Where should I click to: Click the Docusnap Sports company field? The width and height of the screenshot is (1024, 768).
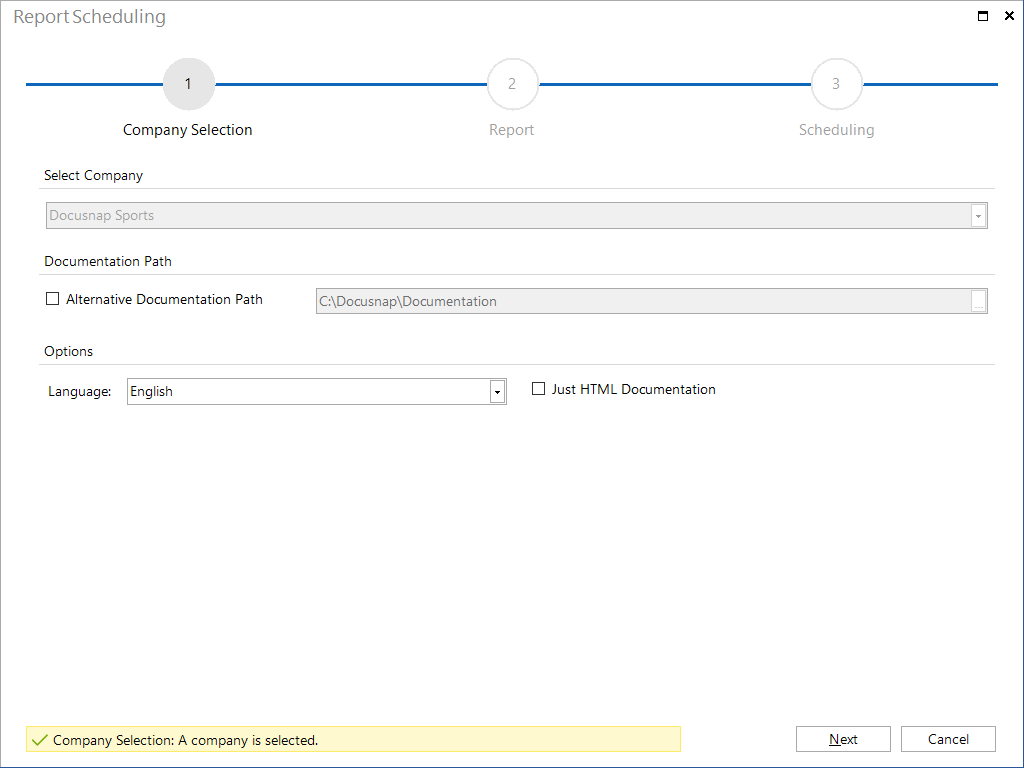(x=517, y=216)
